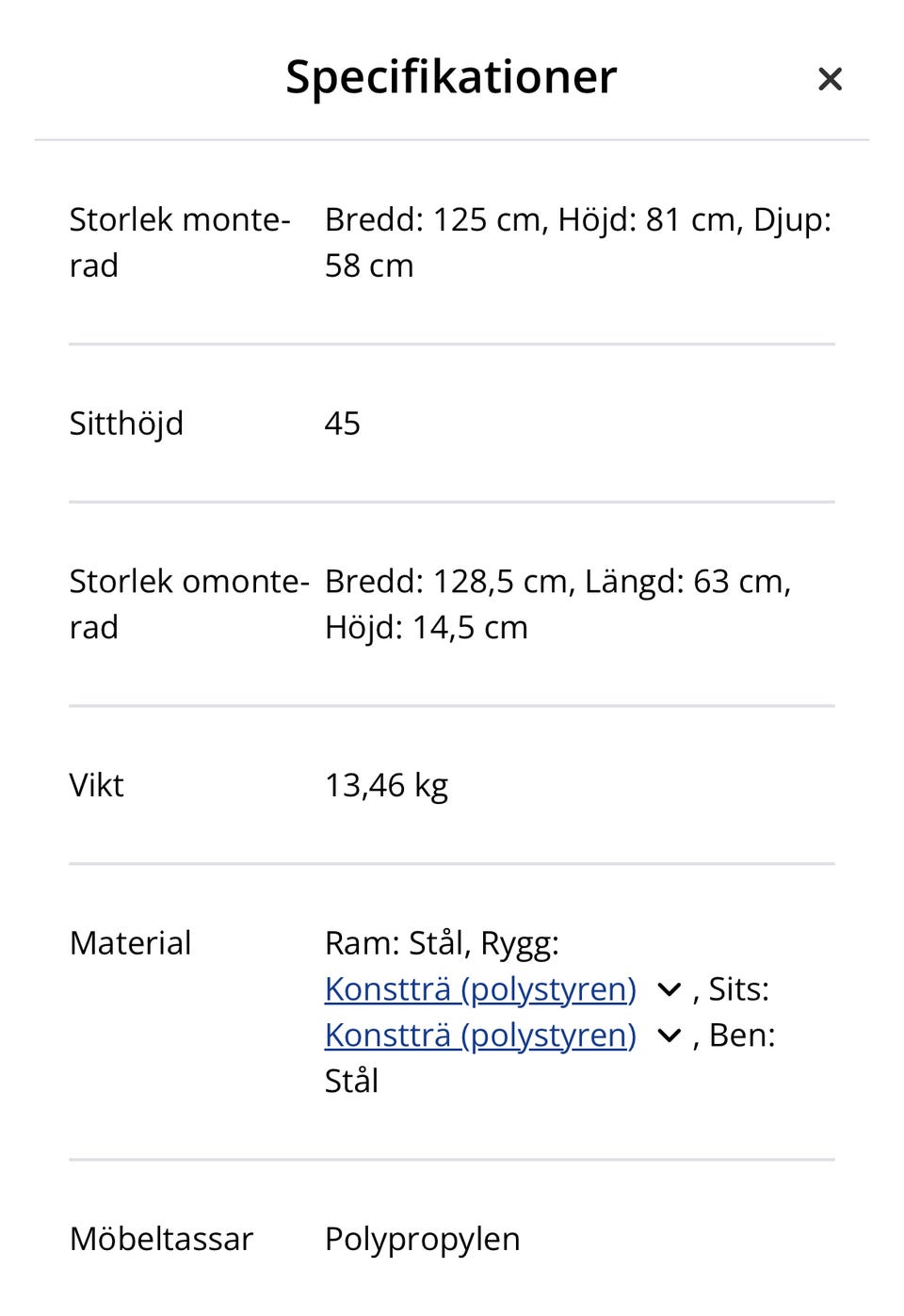904x1316 pixels.
Task: Select the Vikt label
Action: [x=96, y=785]
